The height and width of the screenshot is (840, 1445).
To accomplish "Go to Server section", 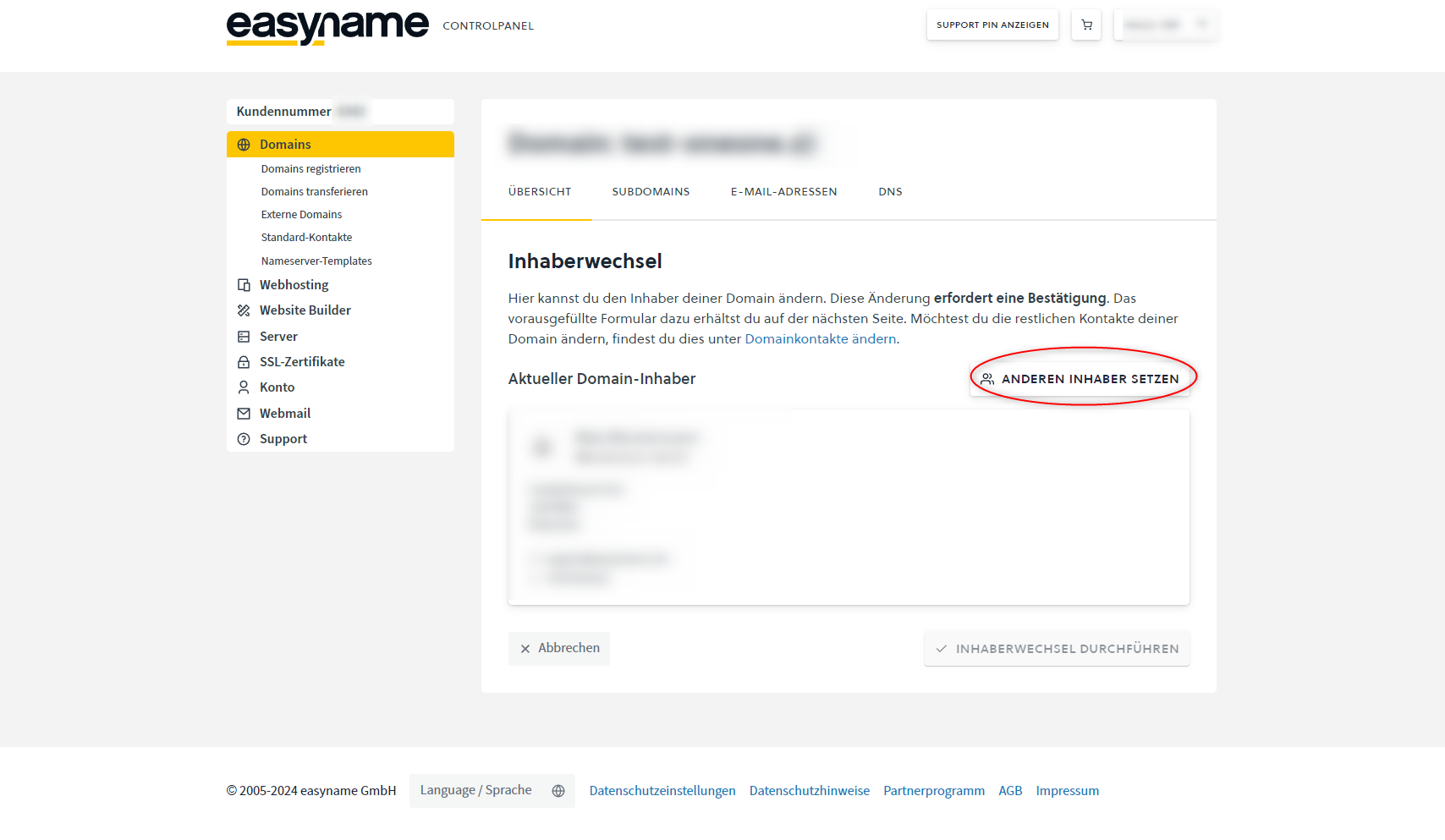I will 278,337.
